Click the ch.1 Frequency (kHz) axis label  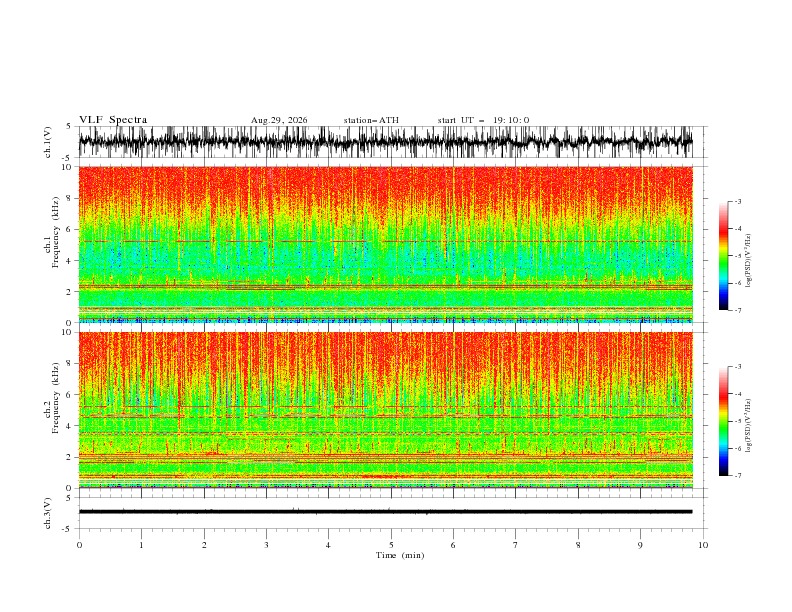click(52, 244)
